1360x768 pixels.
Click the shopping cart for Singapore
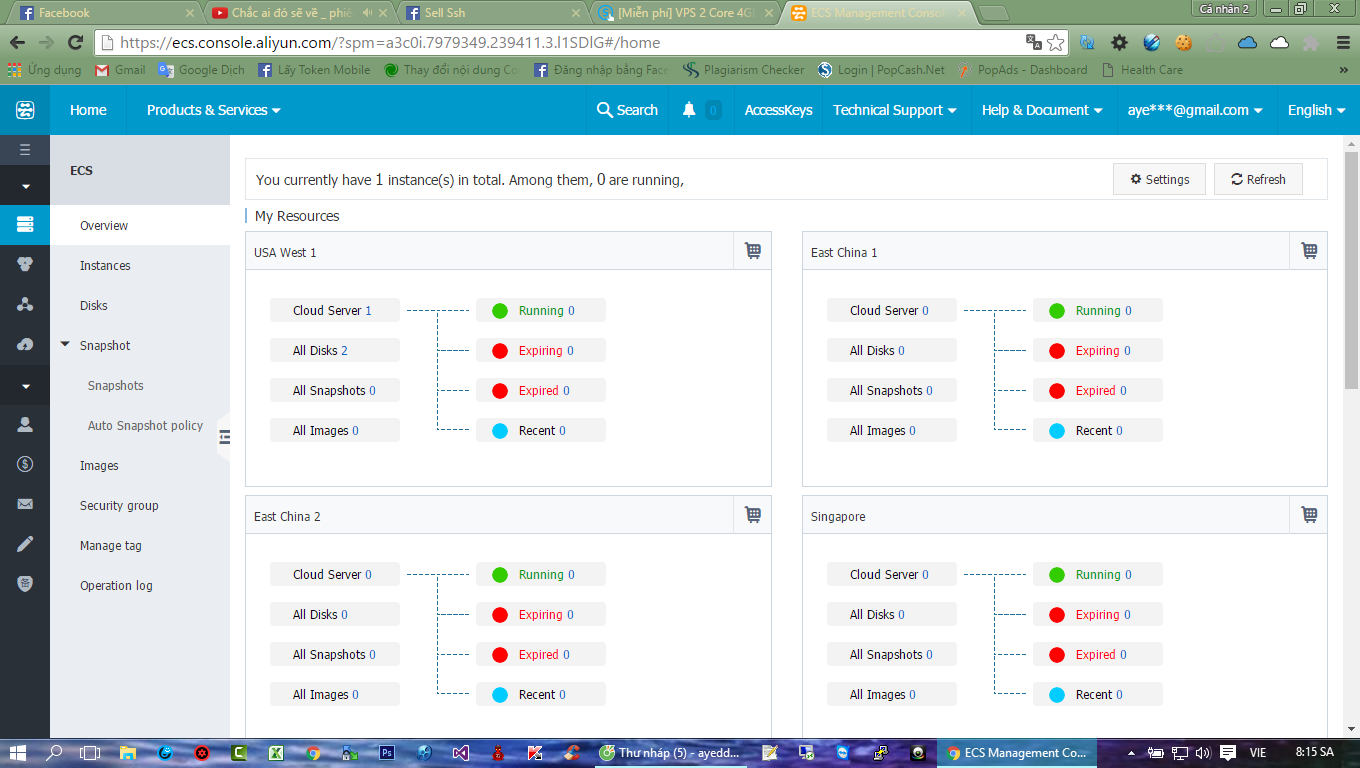[1309, 515]
